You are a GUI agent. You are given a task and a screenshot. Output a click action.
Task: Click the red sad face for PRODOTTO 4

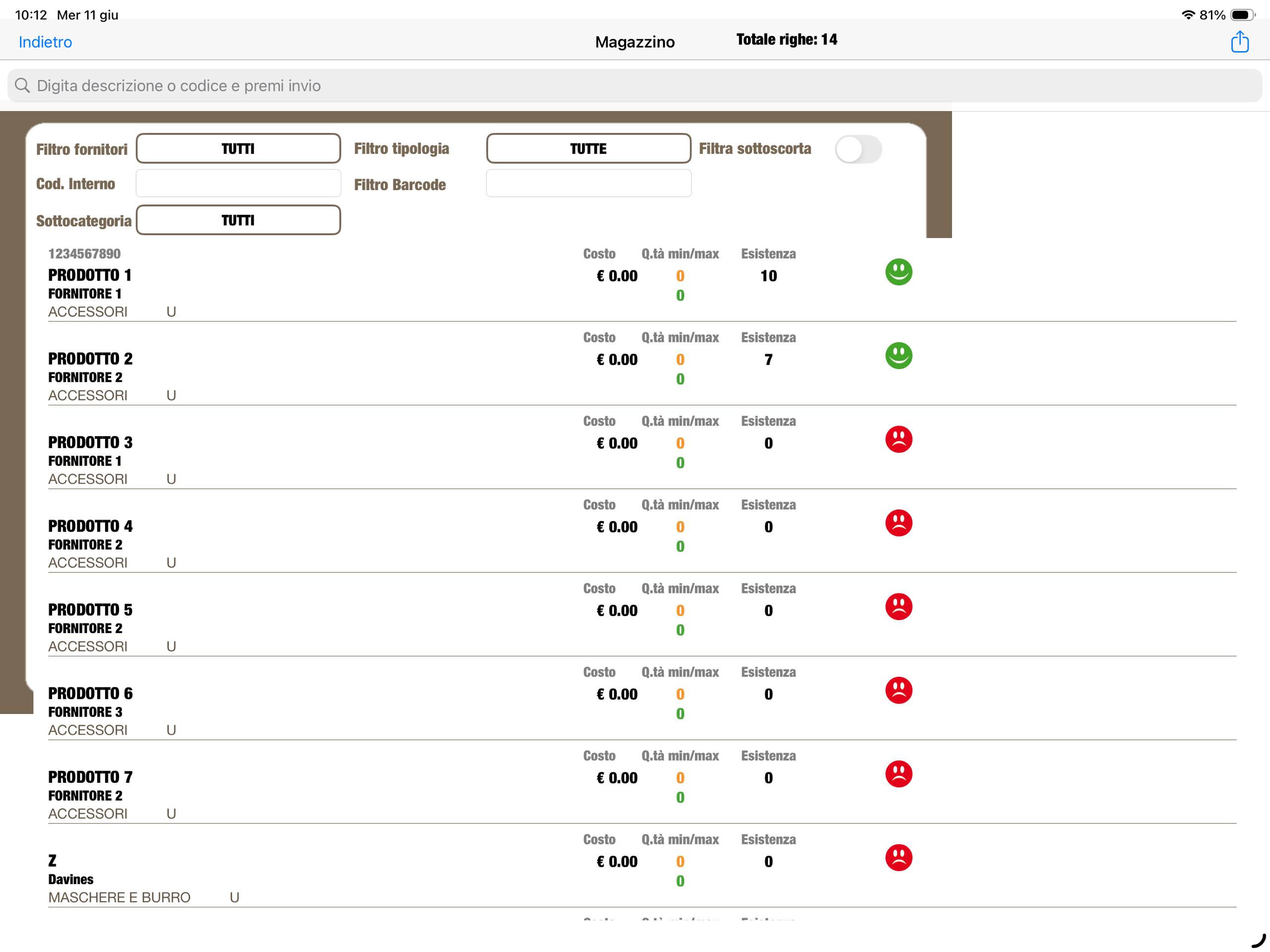(898, 523)
